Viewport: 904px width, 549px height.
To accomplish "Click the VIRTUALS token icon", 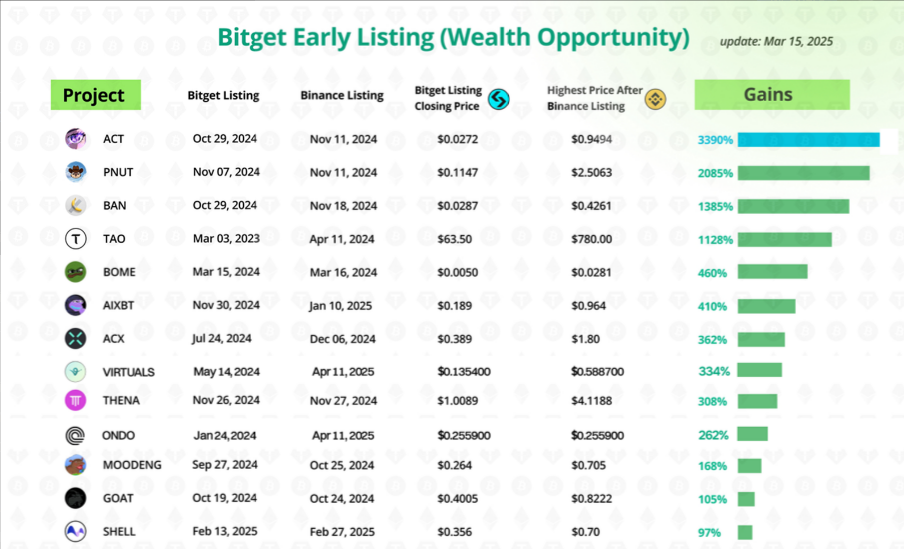I will point(76,371).
